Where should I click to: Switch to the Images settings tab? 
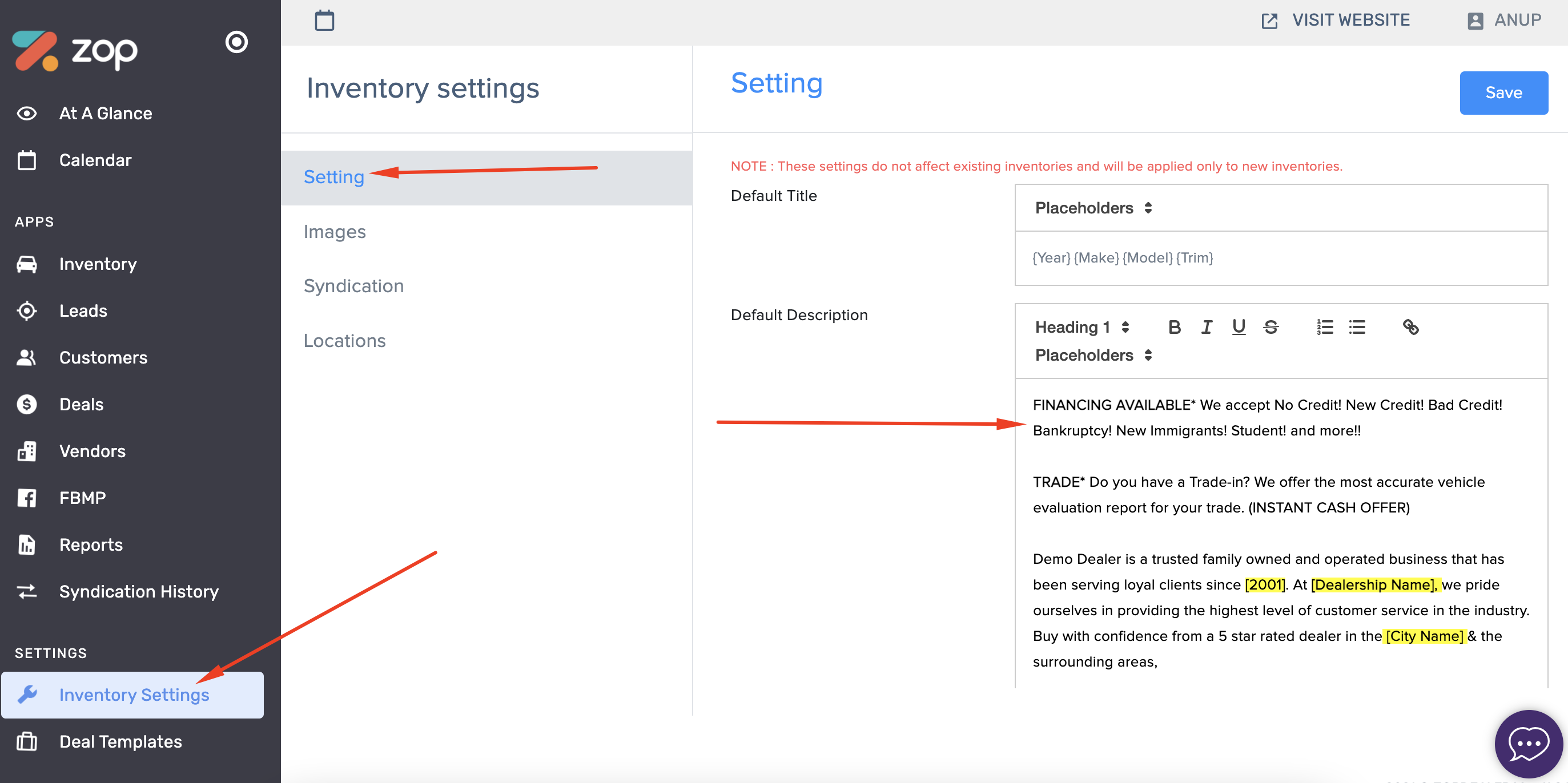(x=335, y=232)
